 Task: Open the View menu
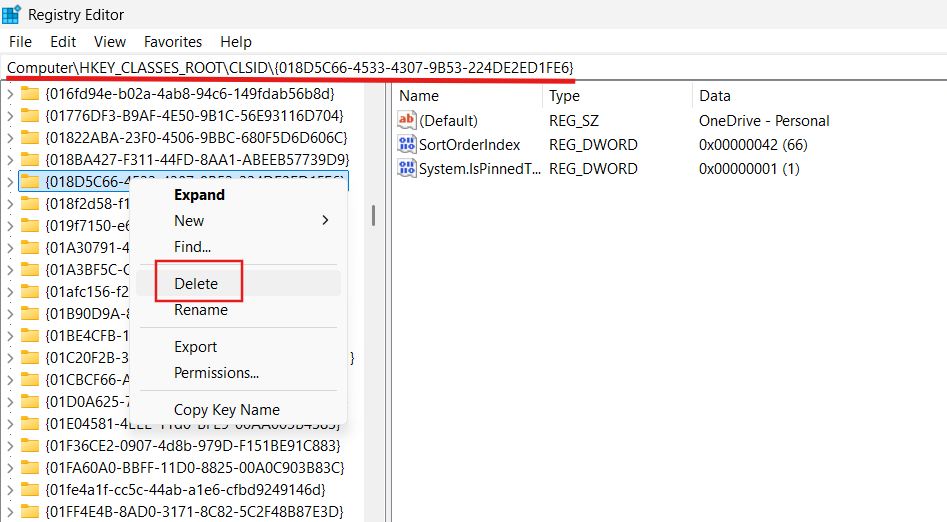pos(110,42)
